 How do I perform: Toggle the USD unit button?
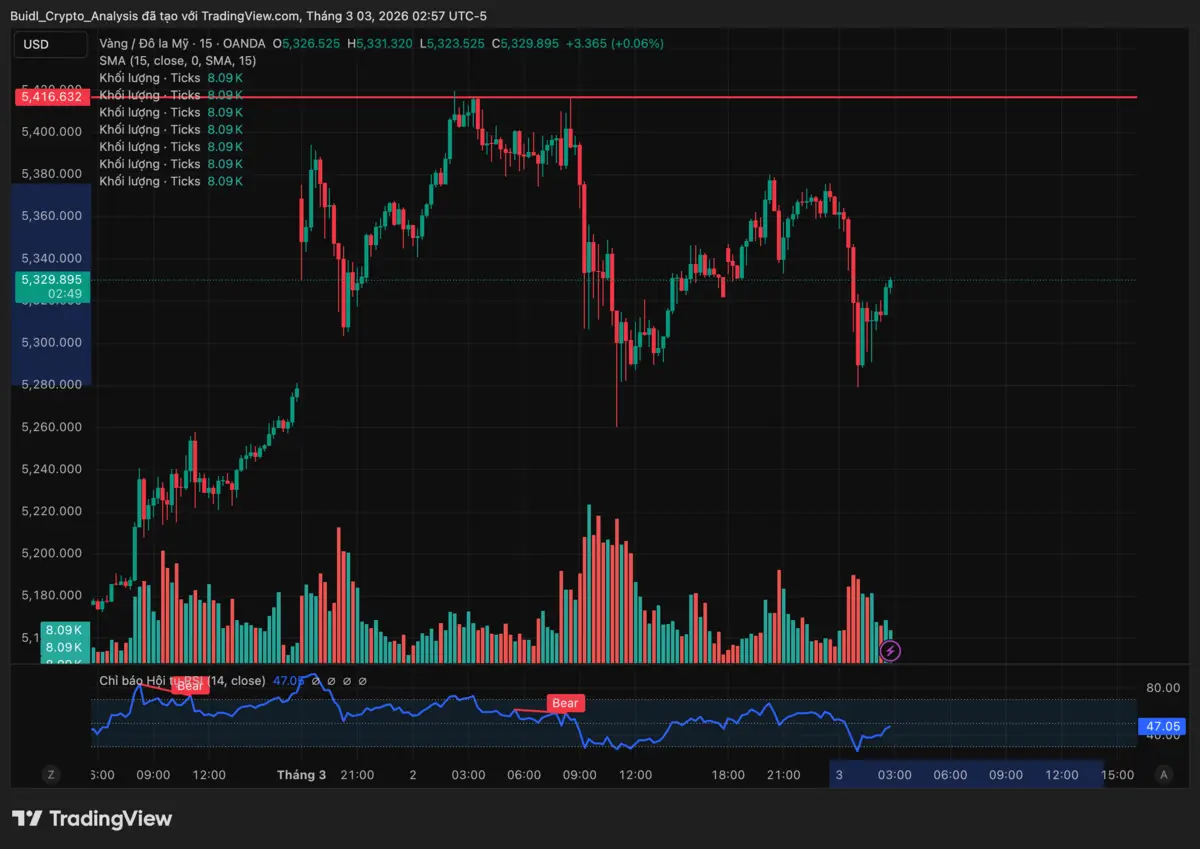(51, 44)
